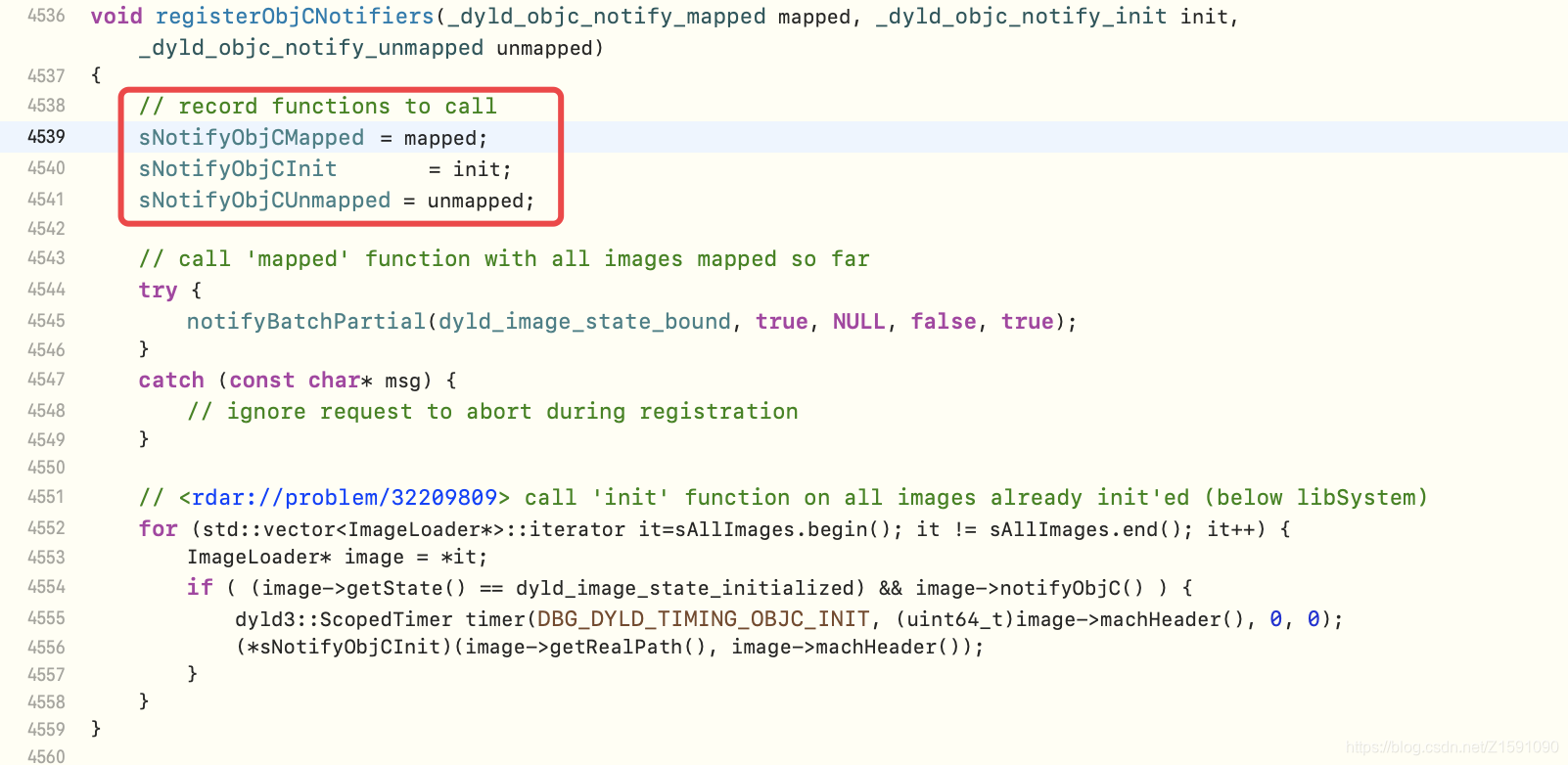The image size is (1568, 765).
Task: Click the 'unmapped;' value on line 4541
Action: tap(481, 202)
